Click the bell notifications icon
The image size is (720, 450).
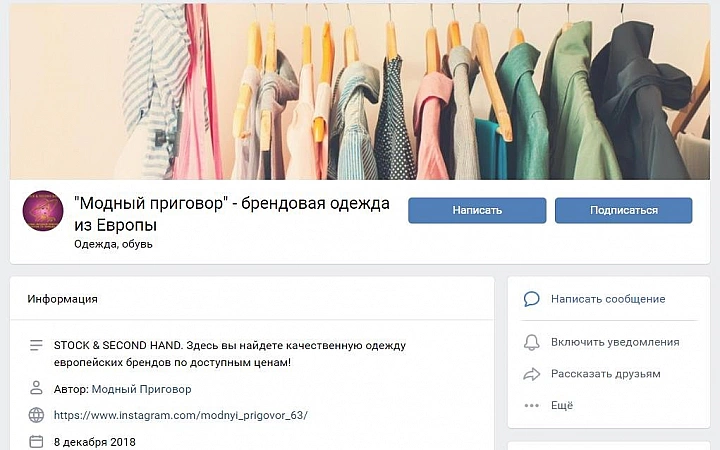tap(531, 342)
